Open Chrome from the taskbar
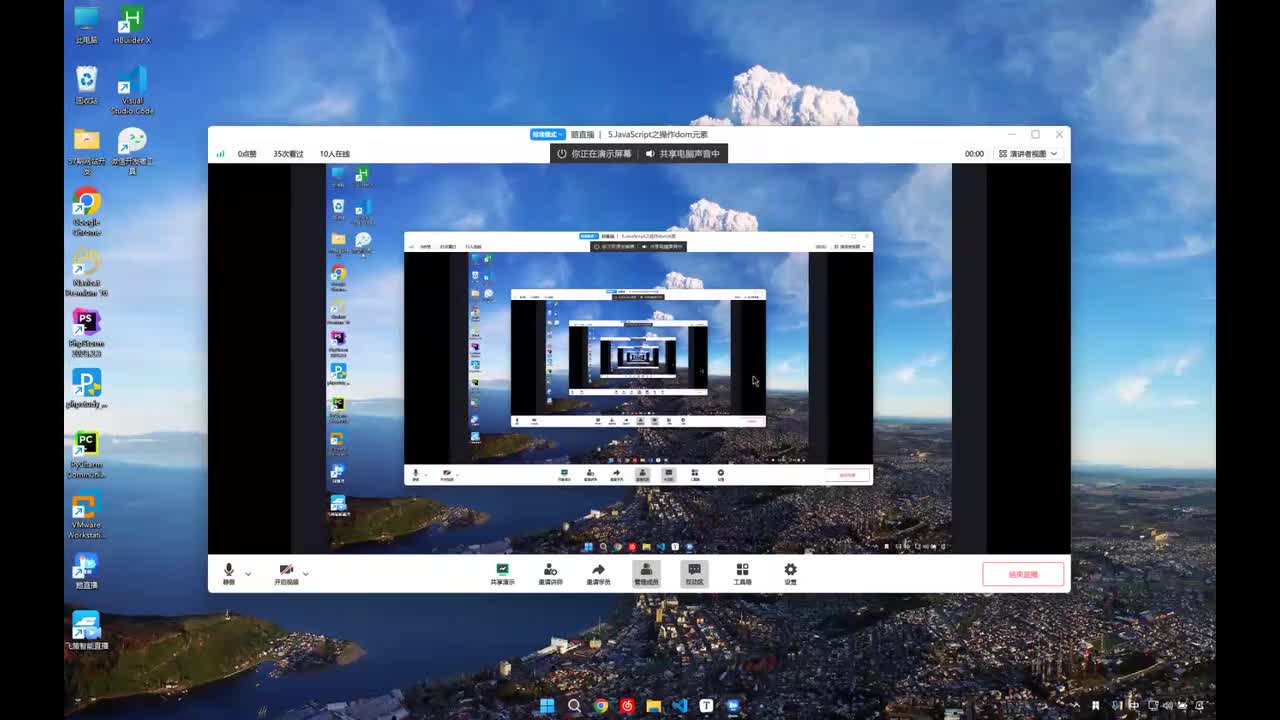The width and height of the screenshot is (1280, 720). click(601, 706)
